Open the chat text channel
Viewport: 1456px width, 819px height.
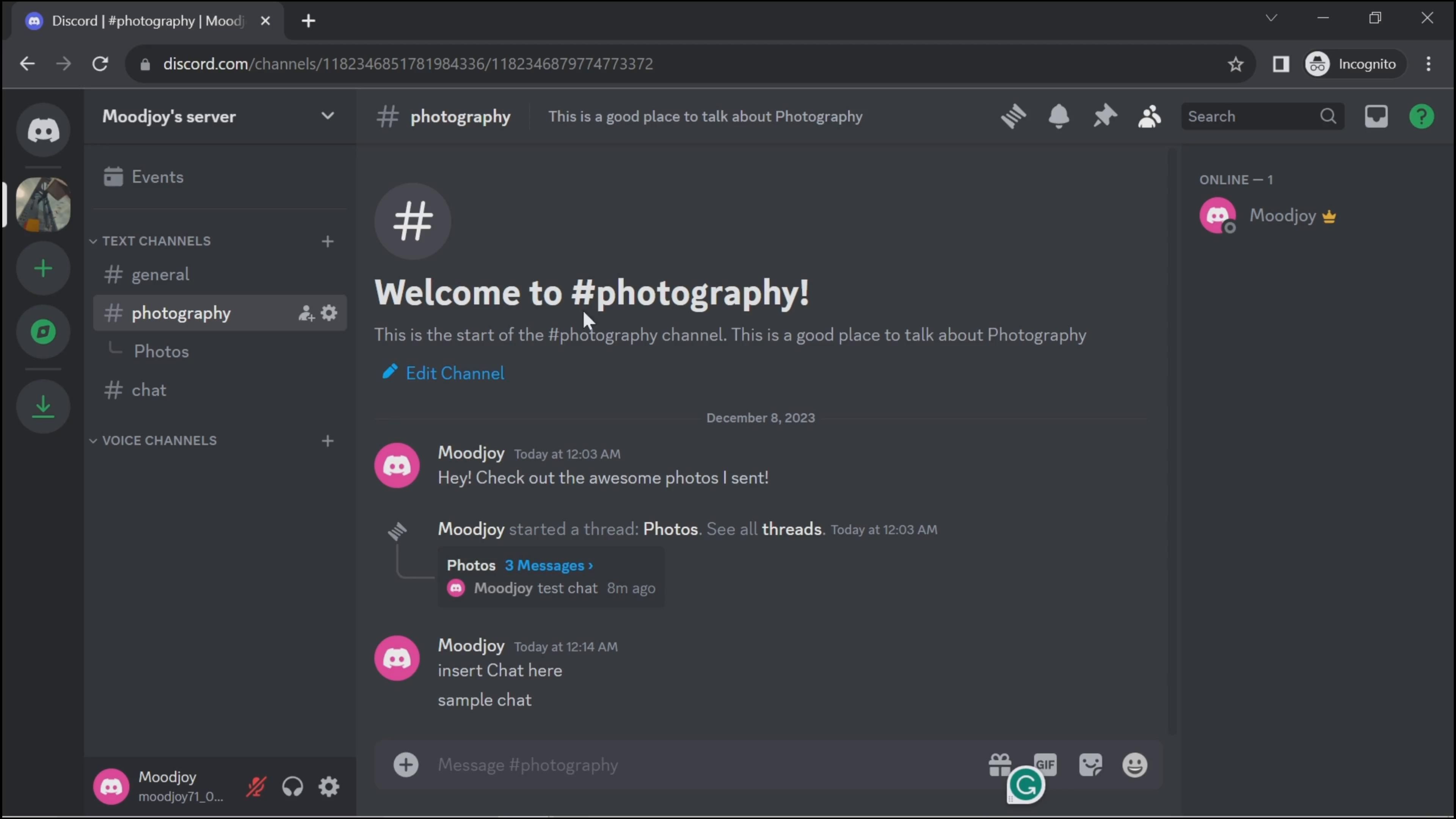[149, 390]
